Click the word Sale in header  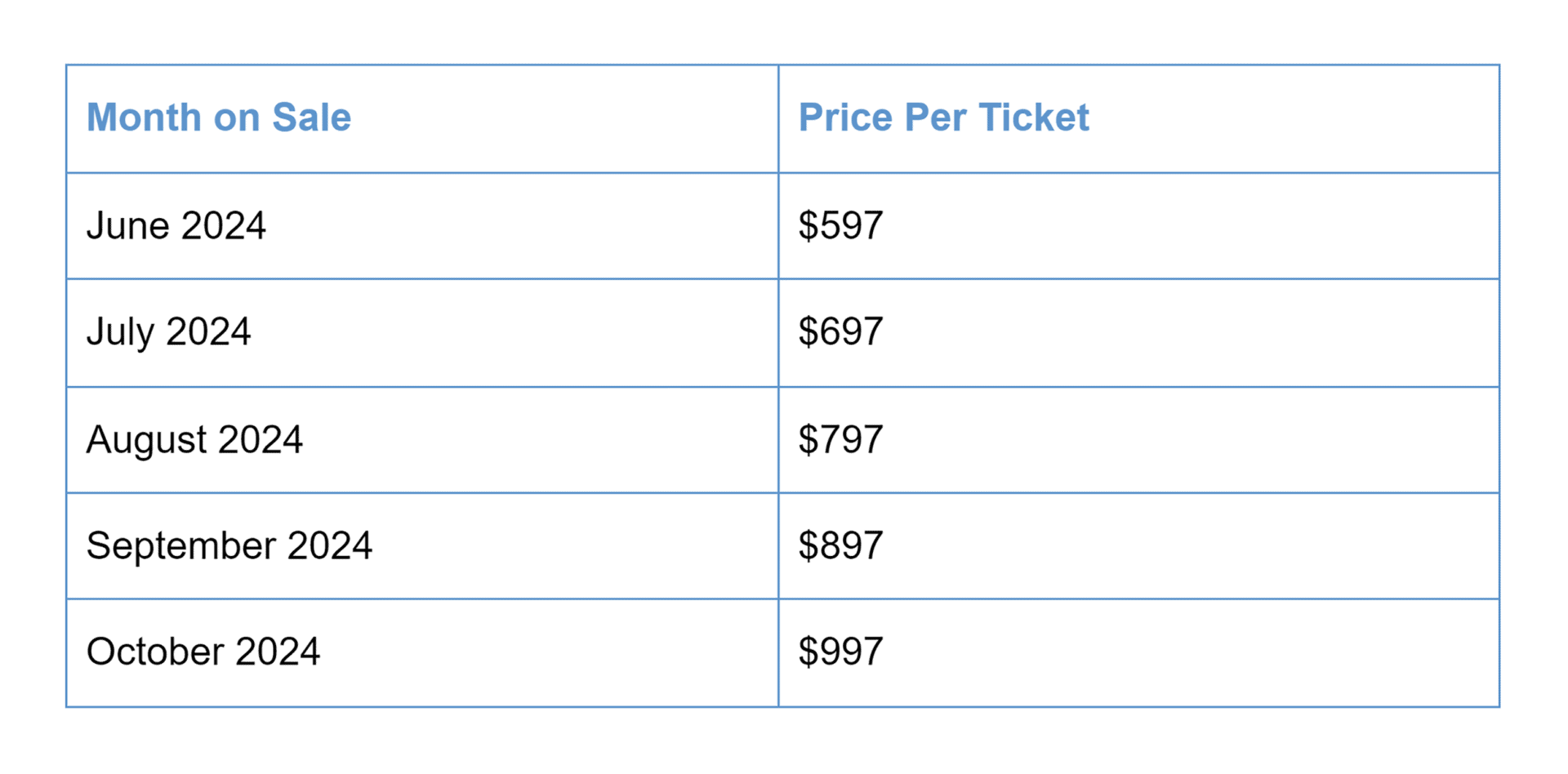[x=311, y=118]
